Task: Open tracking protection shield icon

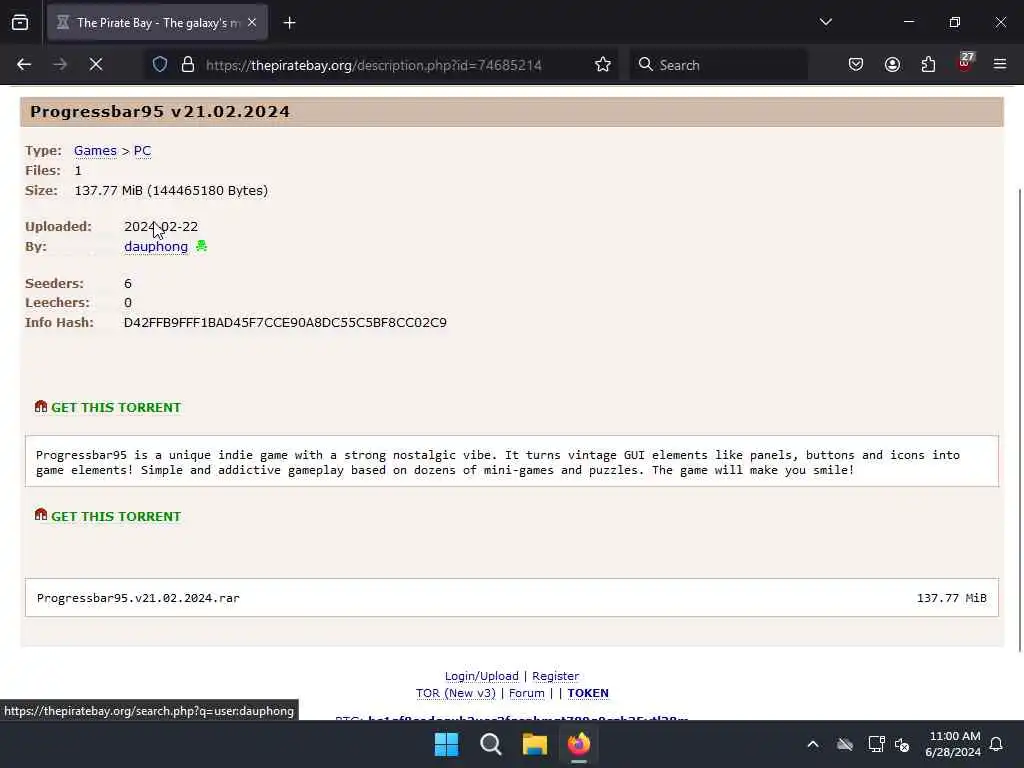Action: tap(160, 65)
